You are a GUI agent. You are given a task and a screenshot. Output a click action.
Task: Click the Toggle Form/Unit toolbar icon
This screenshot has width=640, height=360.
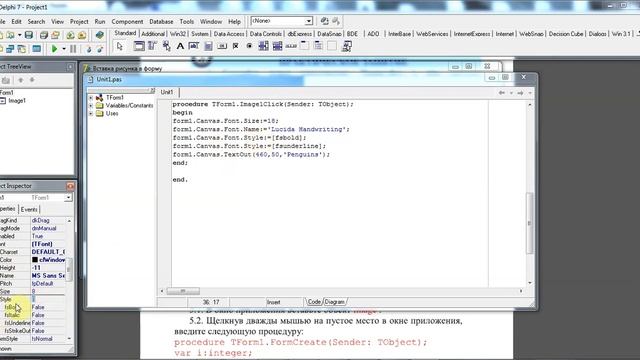click(22, 49)
